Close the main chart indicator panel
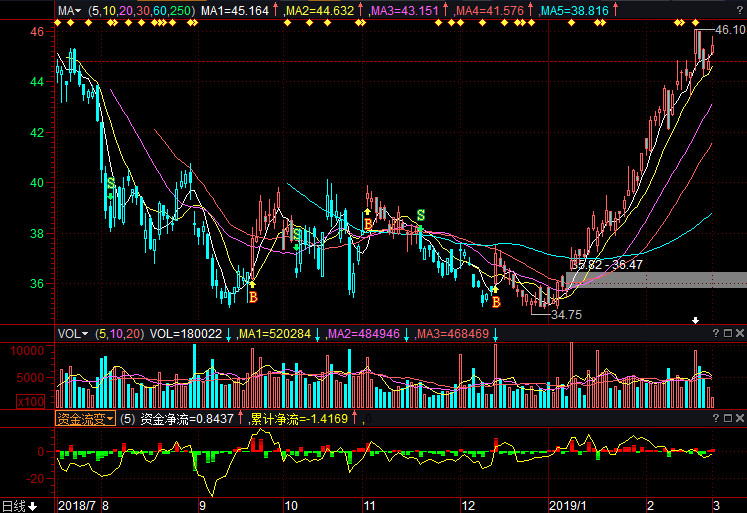This screenshot has width=747, height=513. click(737, 11)
